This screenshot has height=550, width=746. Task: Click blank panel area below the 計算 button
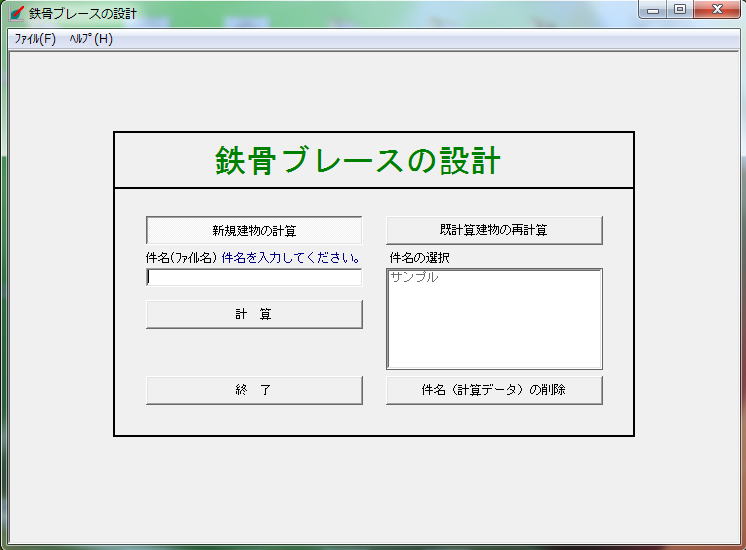point(254,352)
